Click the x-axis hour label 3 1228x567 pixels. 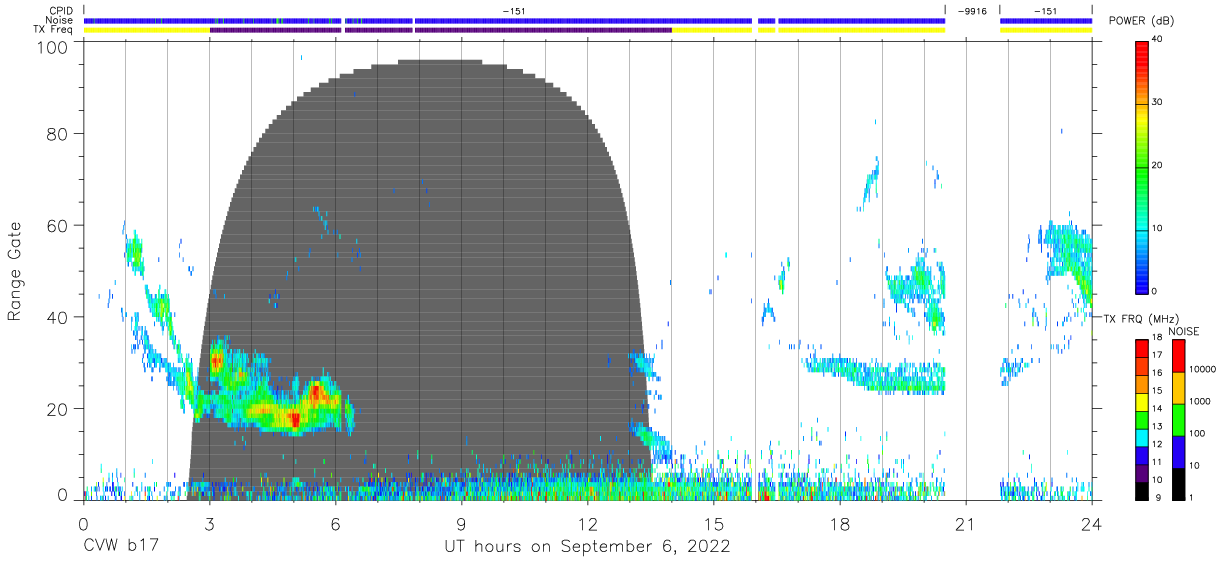tap(210, 524)
